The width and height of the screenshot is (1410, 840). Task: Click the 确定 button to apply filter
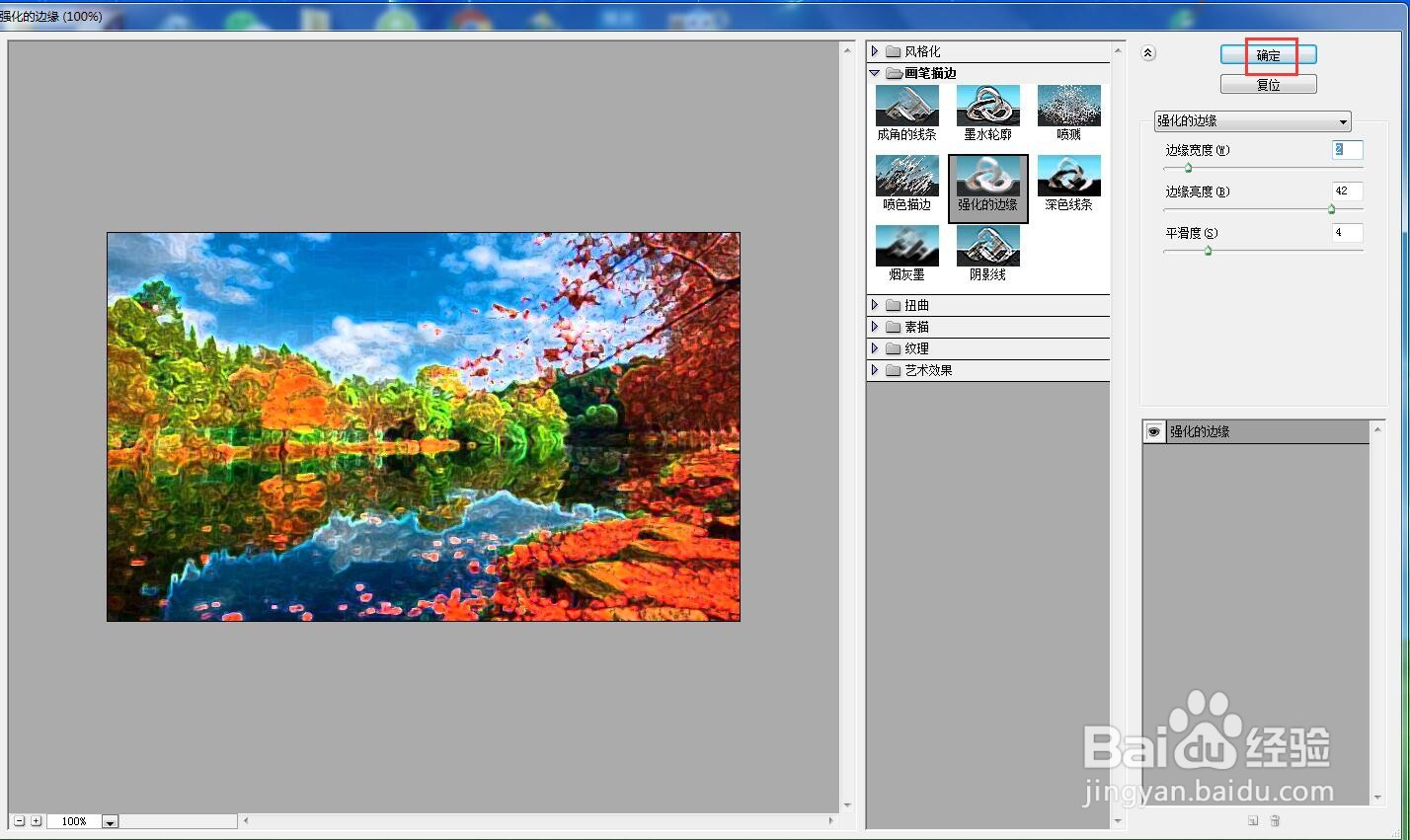click(1269, 55)
